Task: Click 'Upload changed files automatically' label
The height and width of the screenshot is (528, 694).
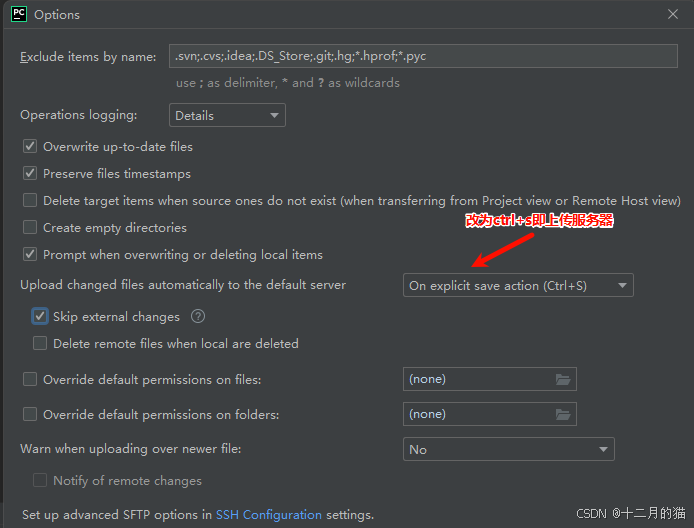Action: (183, 285)
